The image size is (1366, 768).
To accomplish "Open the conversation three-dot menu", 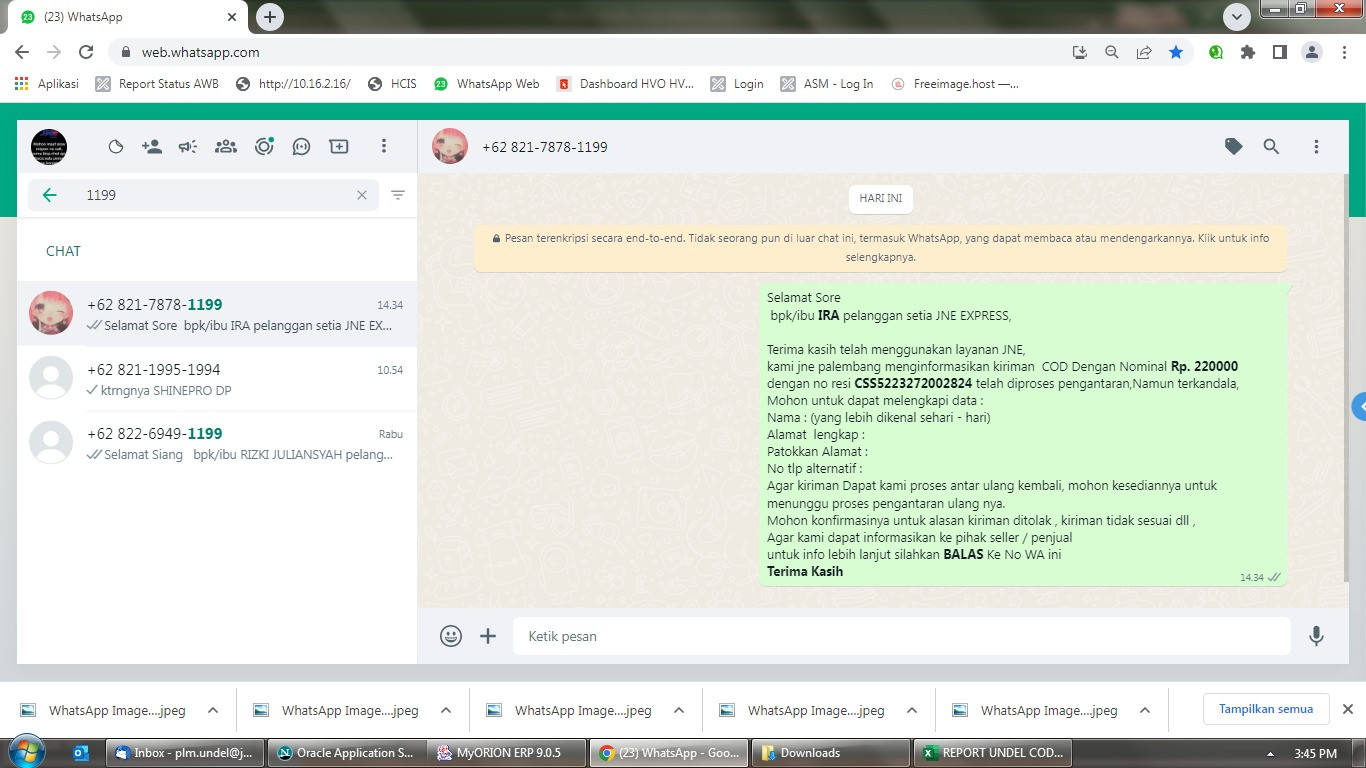I will (x=1316, y=147).
